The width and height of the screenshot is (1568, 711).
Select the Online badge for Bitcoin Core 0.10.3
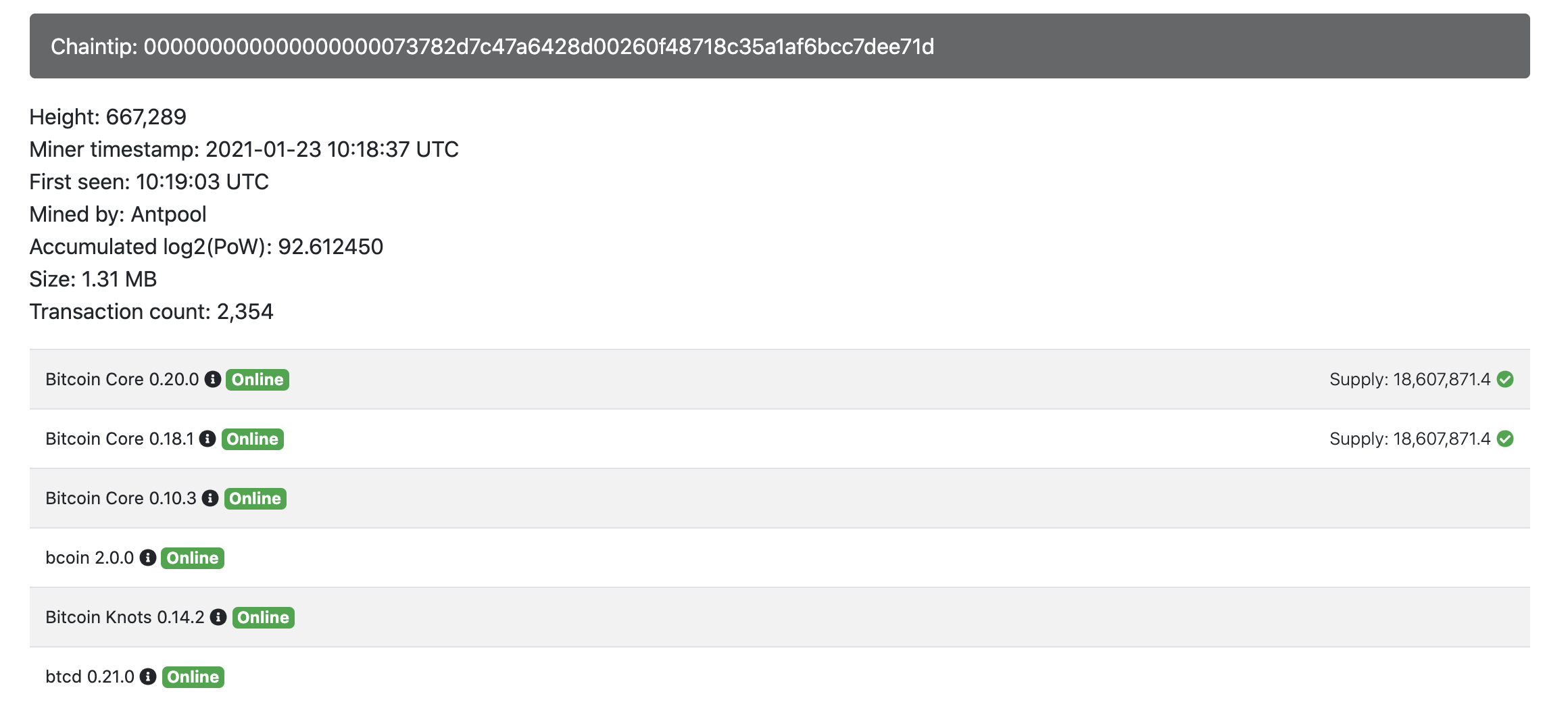pyautogui.click(x=255, y=499)
